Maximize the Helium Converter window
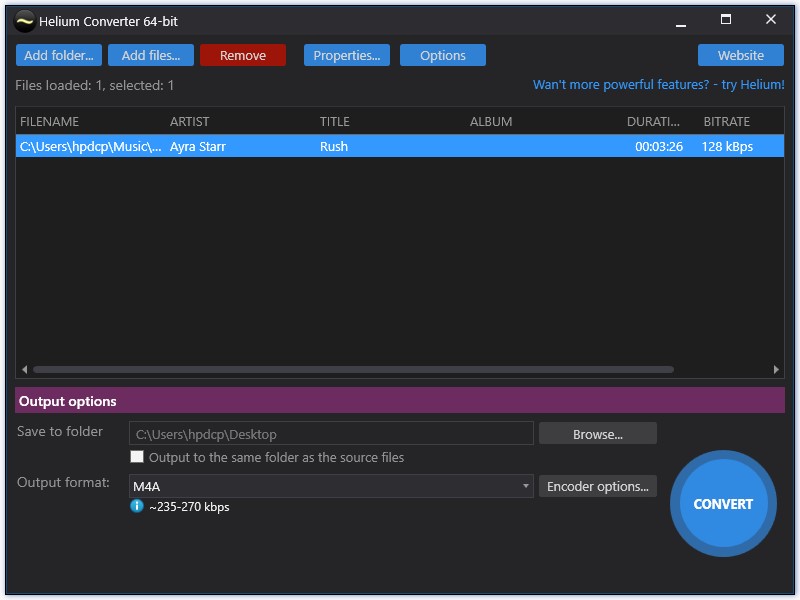Viewport: 800px width, 600px height. 726,20
